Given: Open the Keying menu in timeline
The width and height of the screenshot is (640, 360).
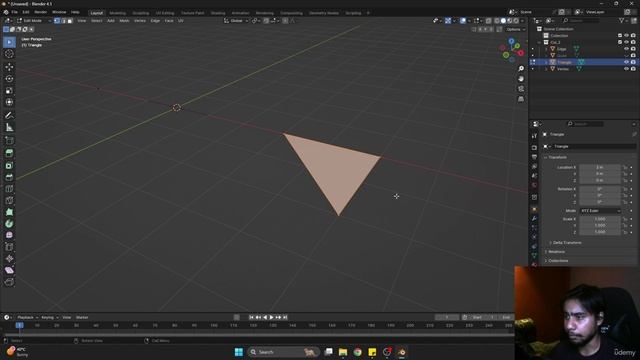Looking at the screenshot, I should 49,317.
